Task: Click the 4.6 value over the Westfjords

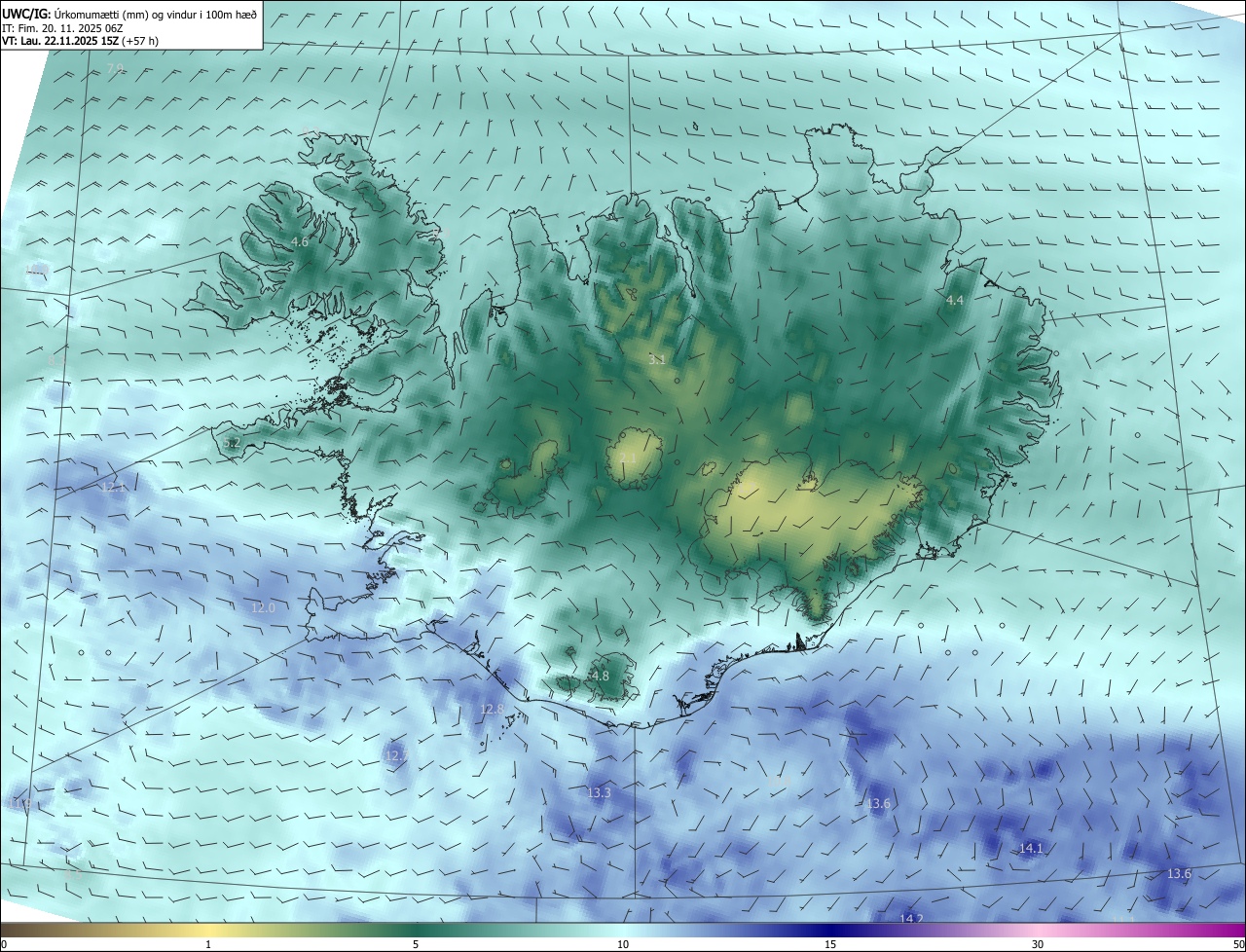Action: (x=300, y=241)
